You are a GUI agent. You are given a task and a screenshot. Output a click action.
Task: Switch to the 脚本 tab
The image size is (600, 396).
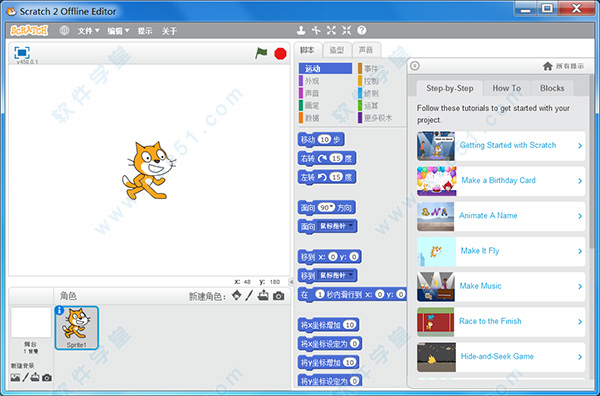(x=307, y=50)
